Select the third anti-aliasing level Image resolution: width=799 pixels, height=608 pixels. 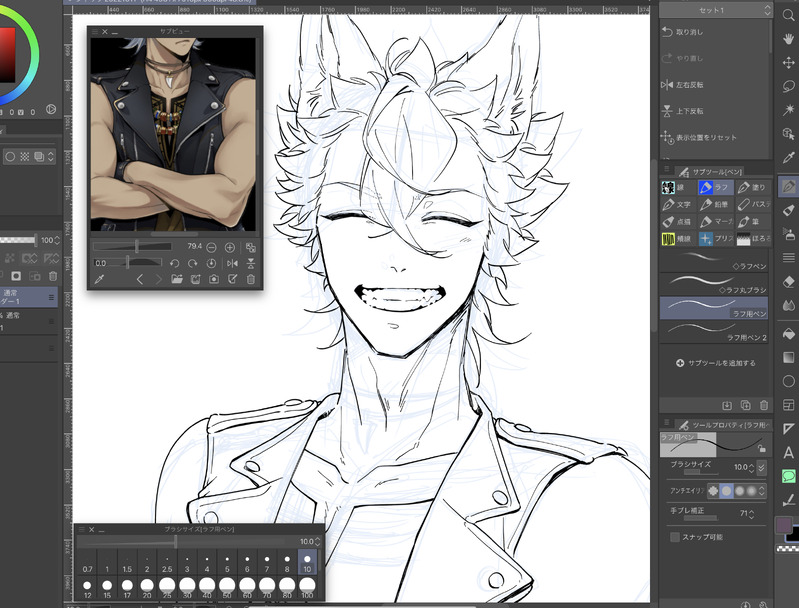pos(739,491)
